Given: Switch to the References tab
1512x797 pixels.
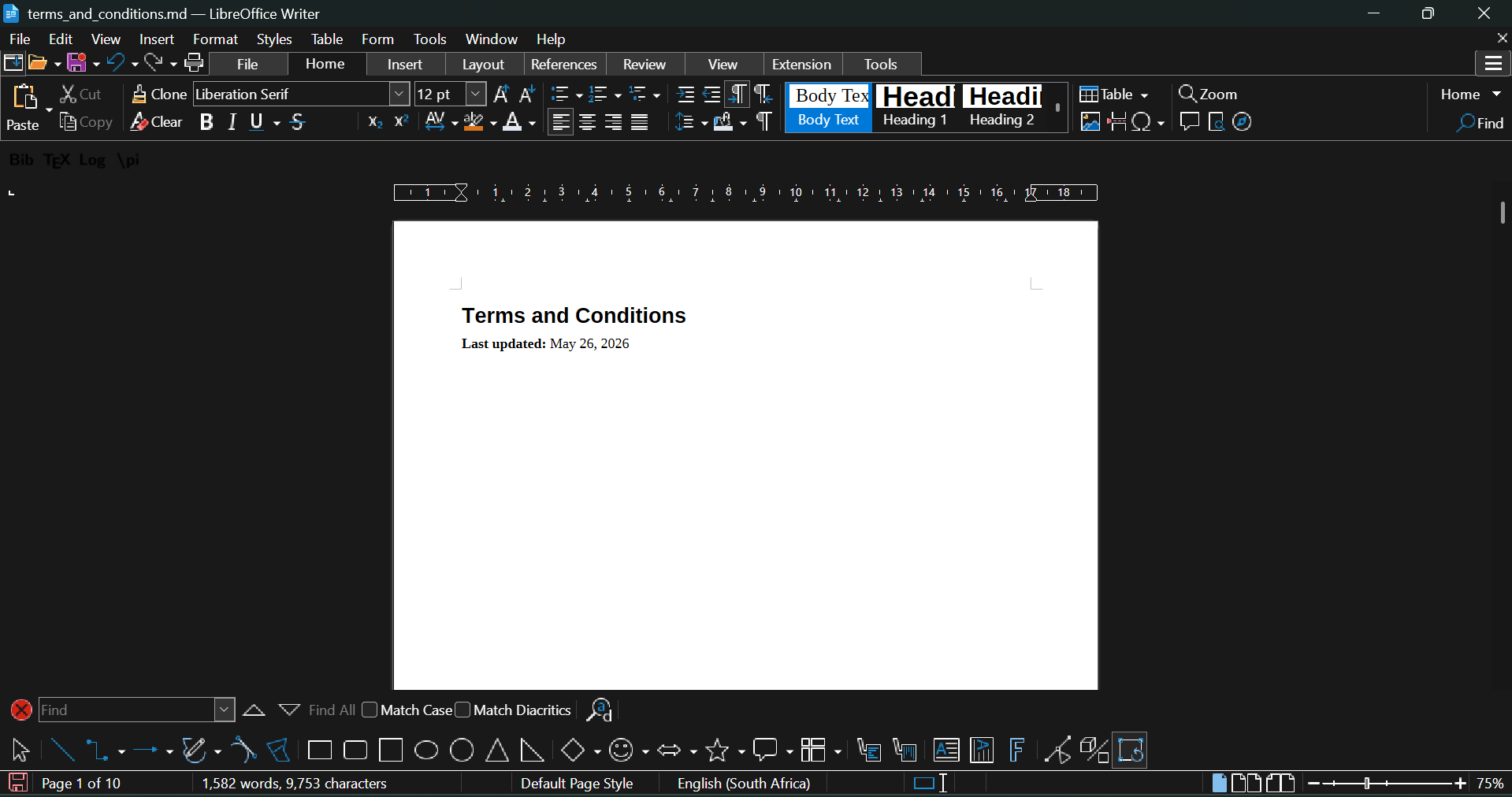Looking at the screenshot, I should point(564,65).
